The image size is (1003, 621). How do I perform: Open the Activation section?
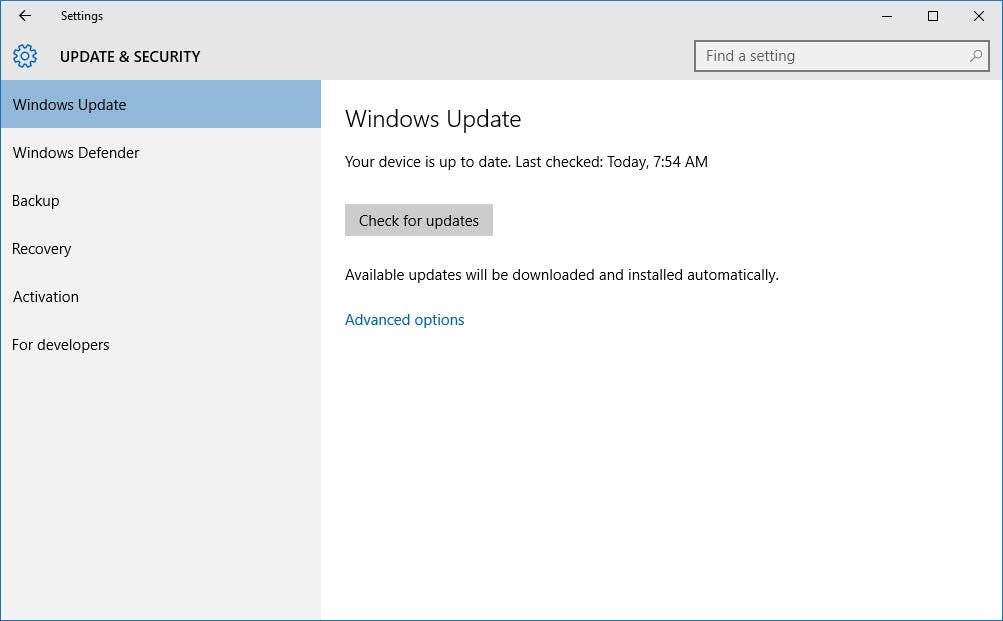[45, 296]
